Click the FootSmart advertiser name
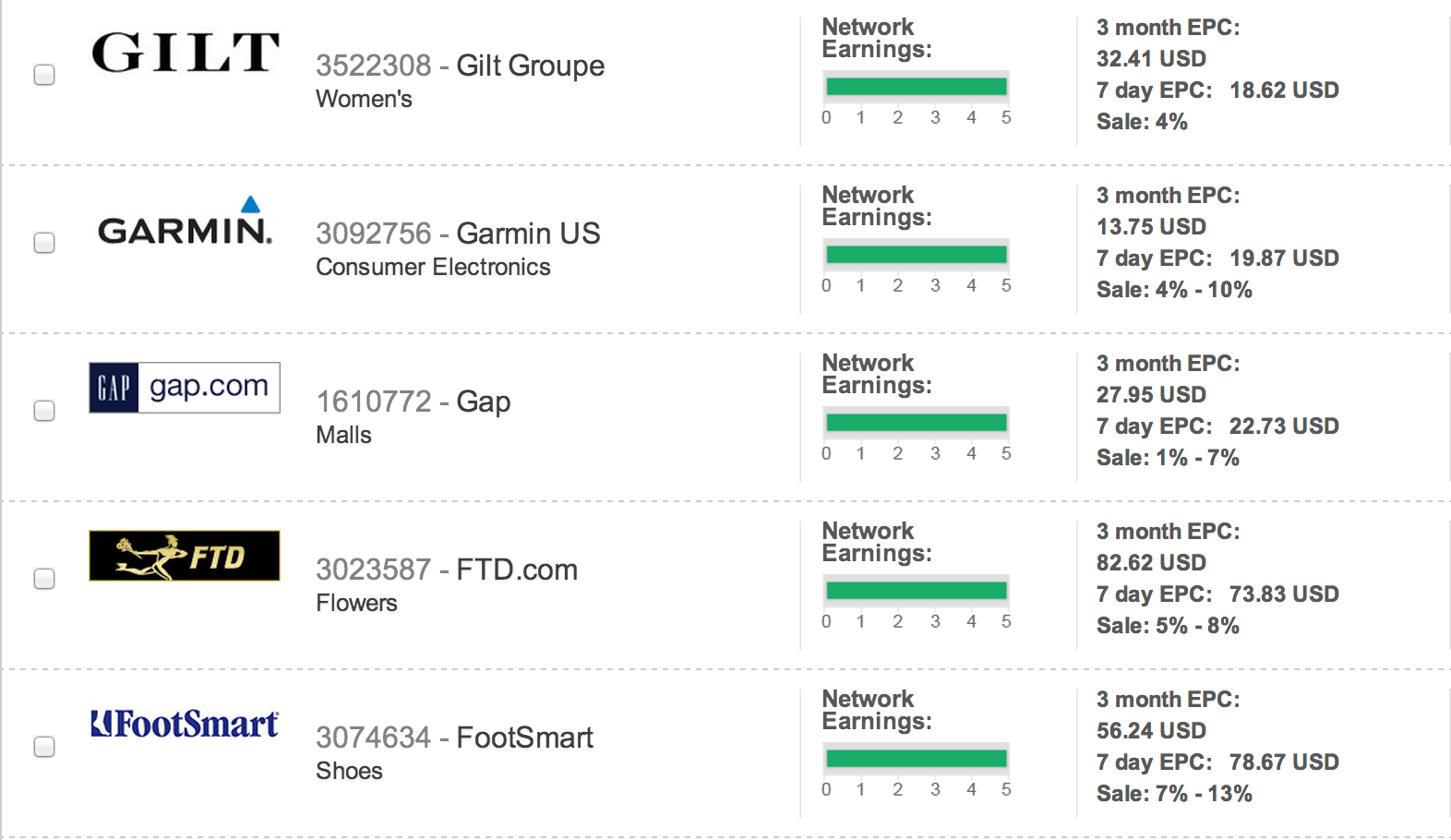1451x840 pixels. coord(524,738)
